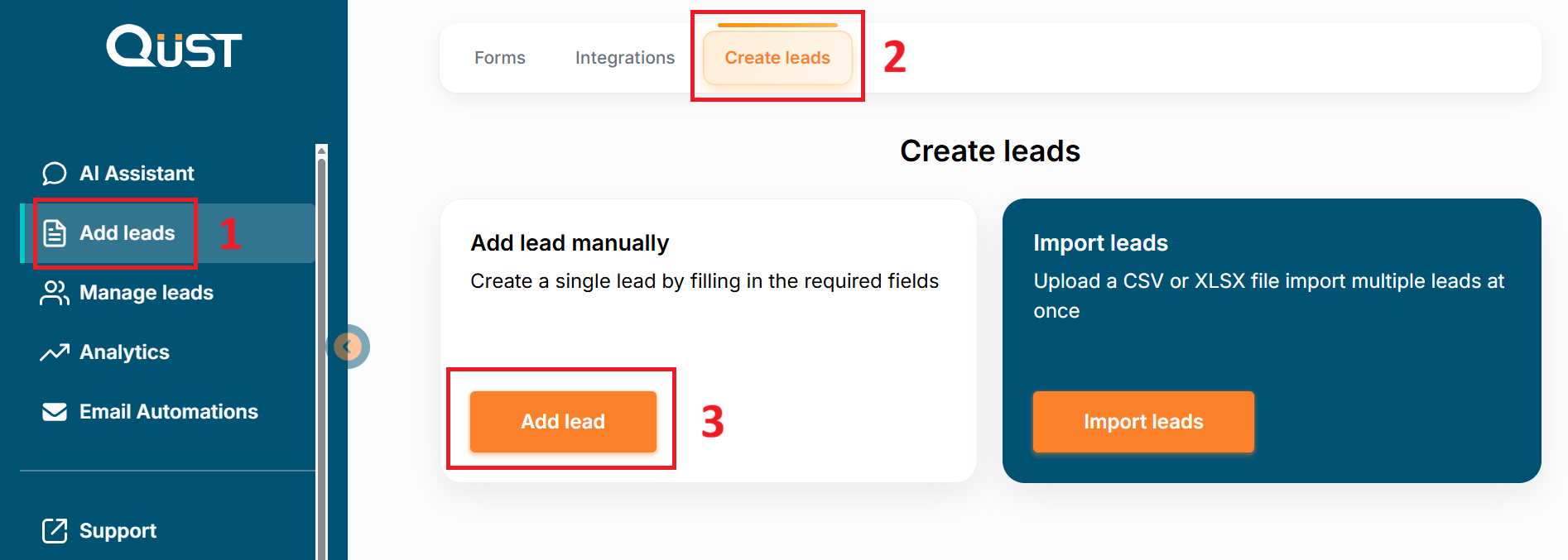Click the Qust logo
Screen dimensions: 1568x560
174,46
